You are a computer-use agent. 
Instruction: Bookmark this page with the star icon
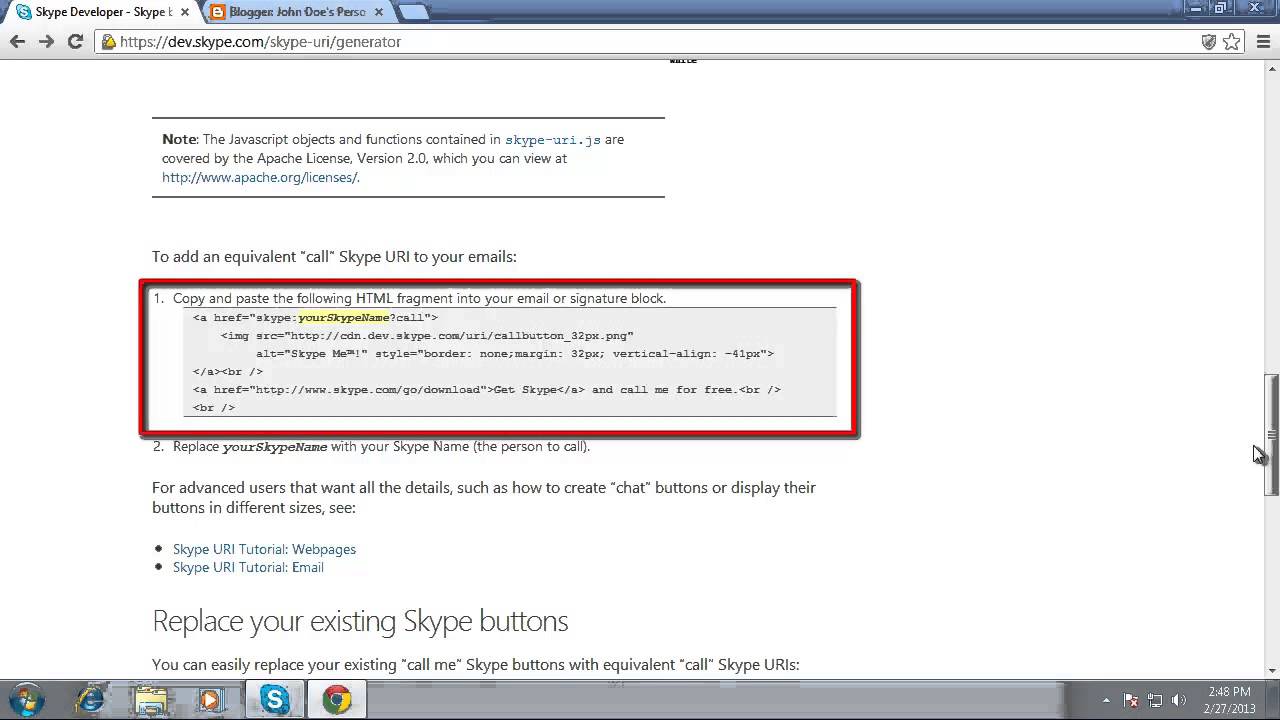click(1232, 42)
